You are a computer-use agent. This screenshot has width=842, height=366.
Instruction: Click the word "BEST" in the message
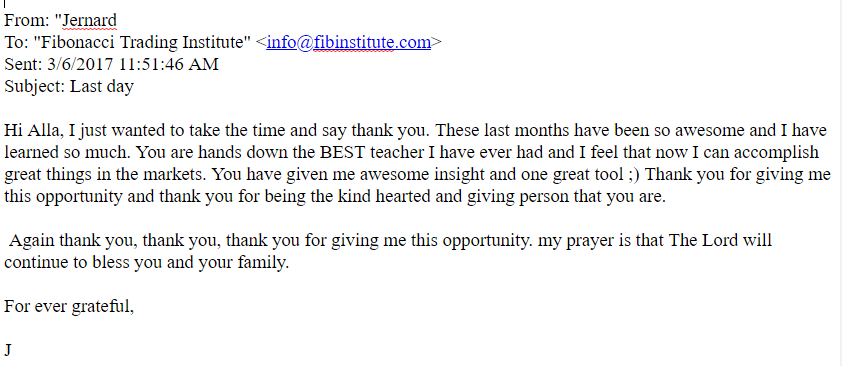340,152
